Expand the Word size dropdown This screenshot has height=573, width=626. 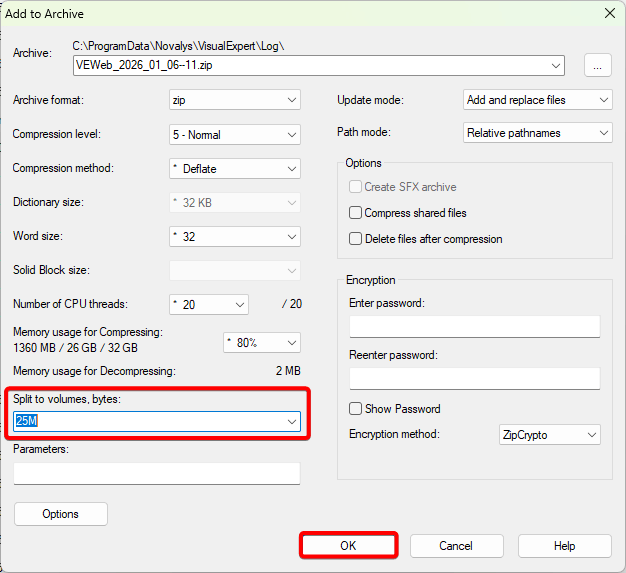click(234, 237)
